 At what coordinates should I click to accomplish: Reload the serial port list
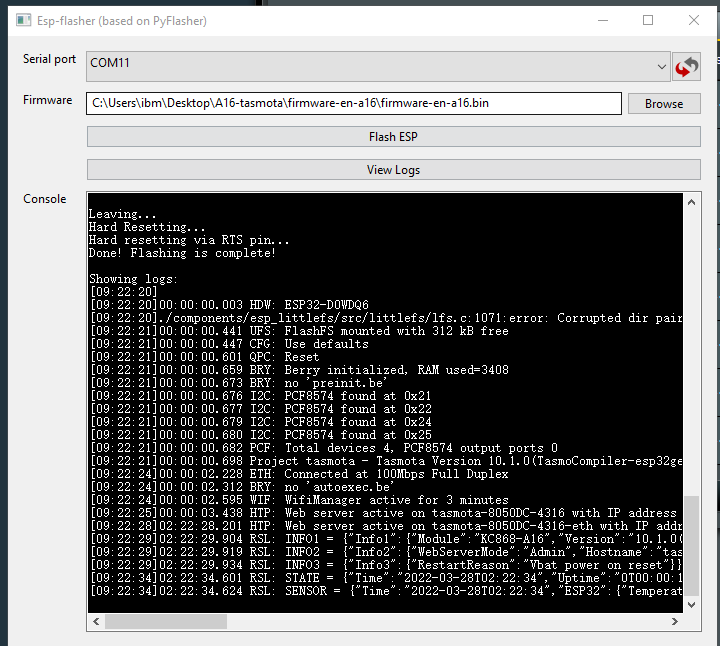tap(686, 66)
